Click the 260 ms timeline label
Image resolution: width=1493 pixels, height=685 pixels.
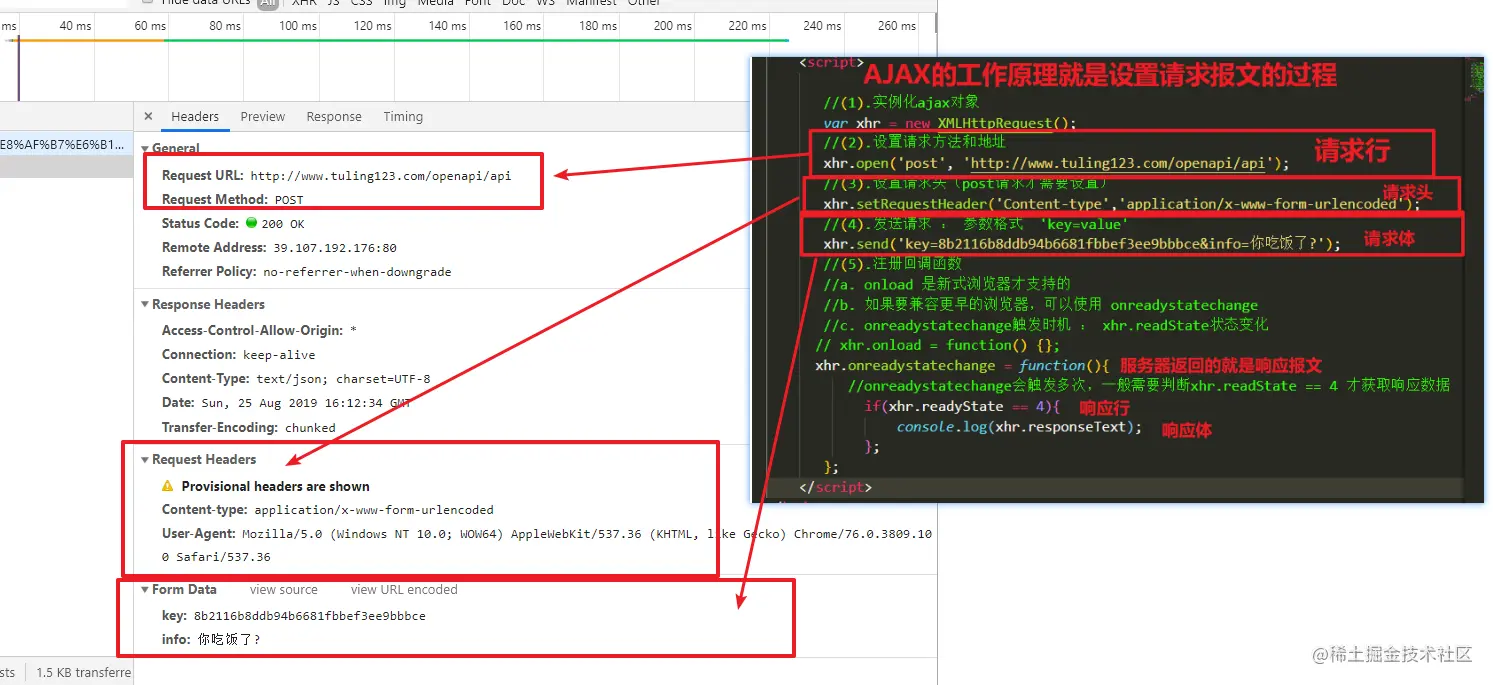pyautogui.click(x=896, y=26)
